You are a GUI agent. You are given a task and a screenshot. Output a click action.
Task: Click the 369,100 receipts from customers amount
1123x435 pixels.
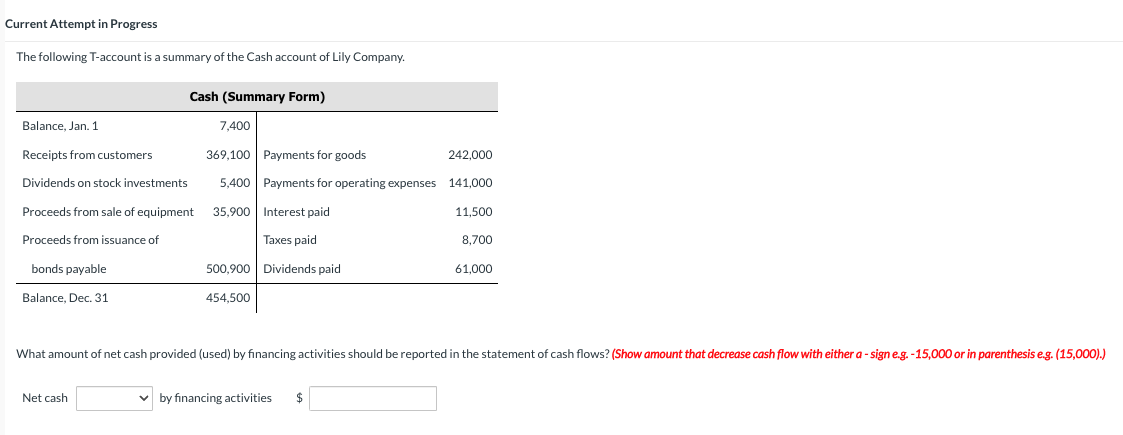(x=228, y=155)
